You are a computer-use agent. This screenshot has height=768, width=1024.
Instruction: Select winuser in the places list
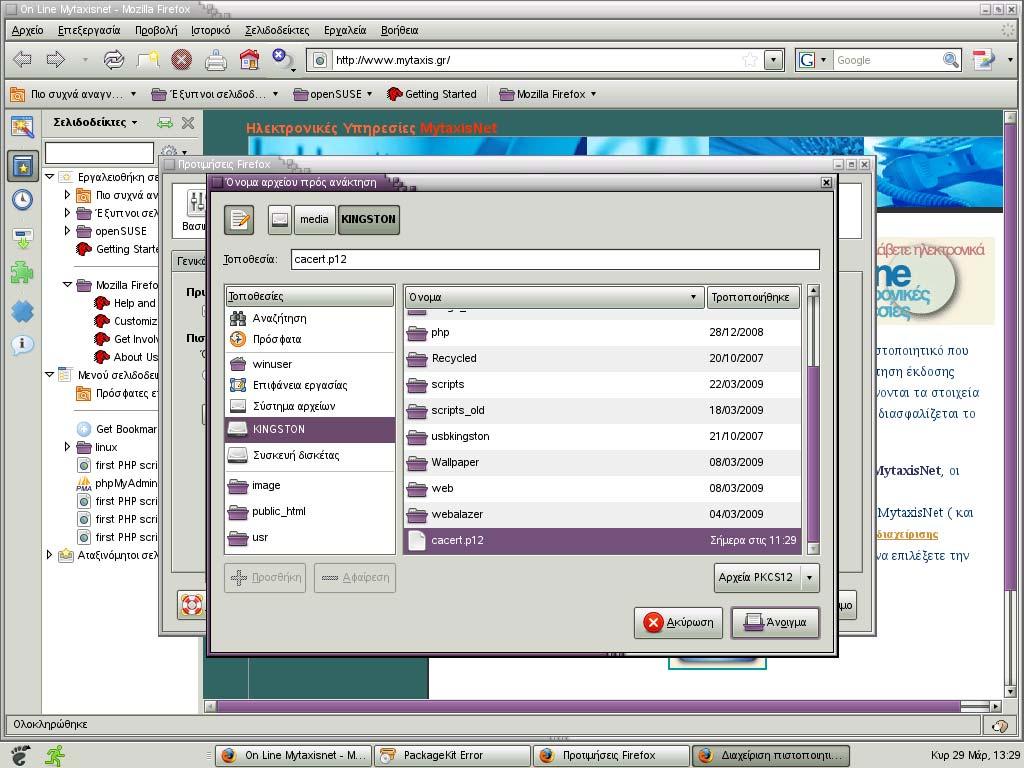(310, 364)
